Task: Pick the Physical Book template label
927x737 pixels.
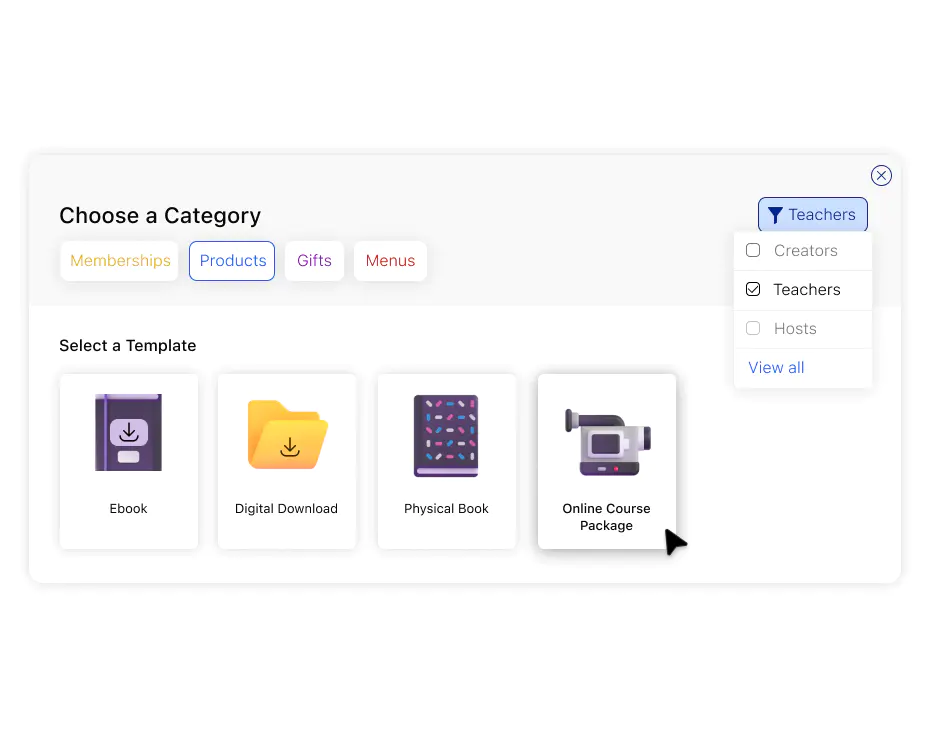Action: [446, 509]
